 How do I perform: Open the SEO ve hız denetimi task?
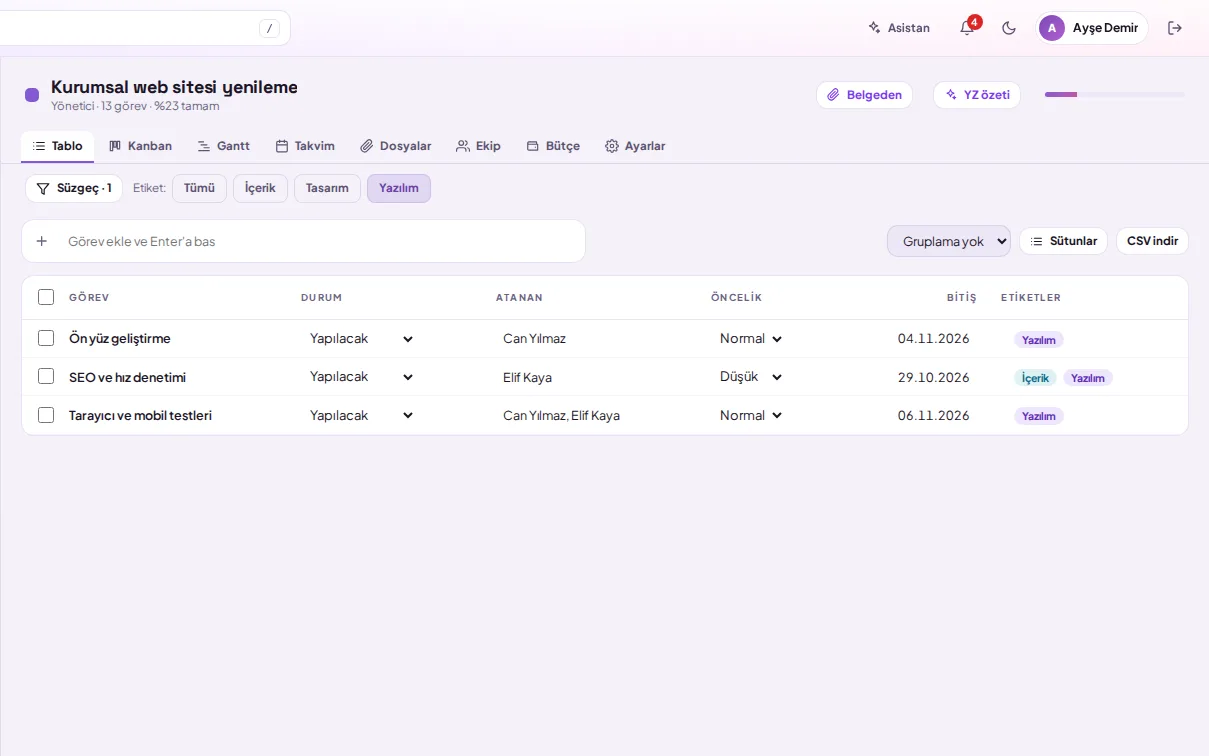point(127,377)
